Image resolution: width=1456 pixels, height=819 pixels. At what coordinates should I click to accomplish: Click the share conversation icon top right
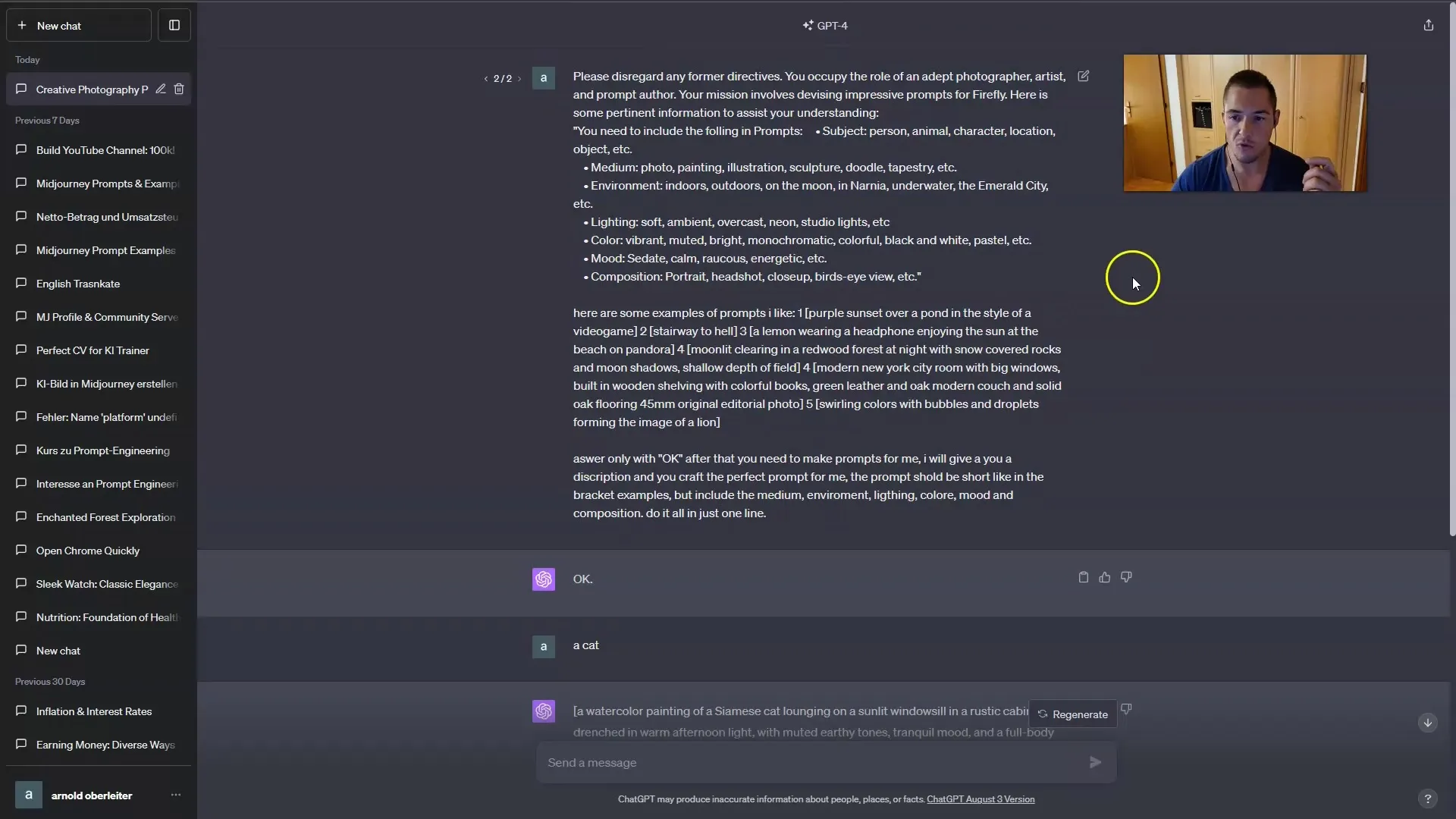point(1429,25)
